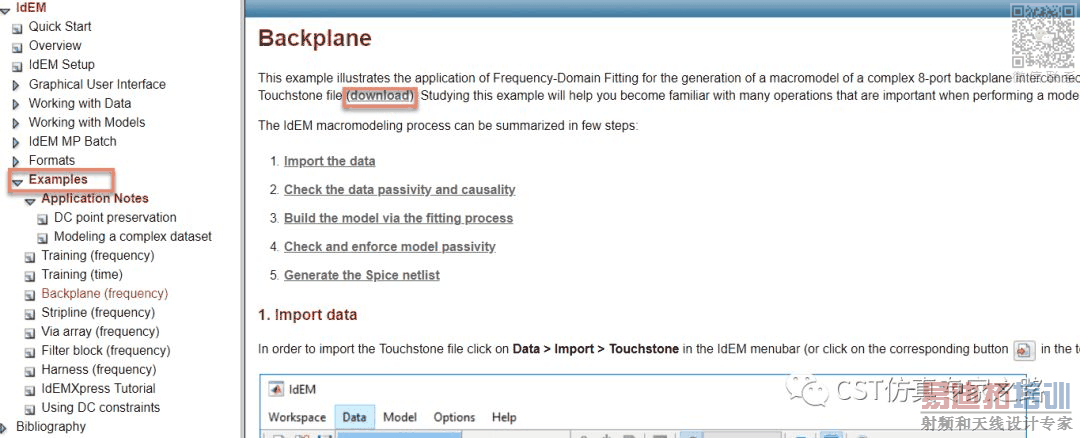Open Modeling a complex dataset note
The image size is (1080, 438).
[133, 236]
